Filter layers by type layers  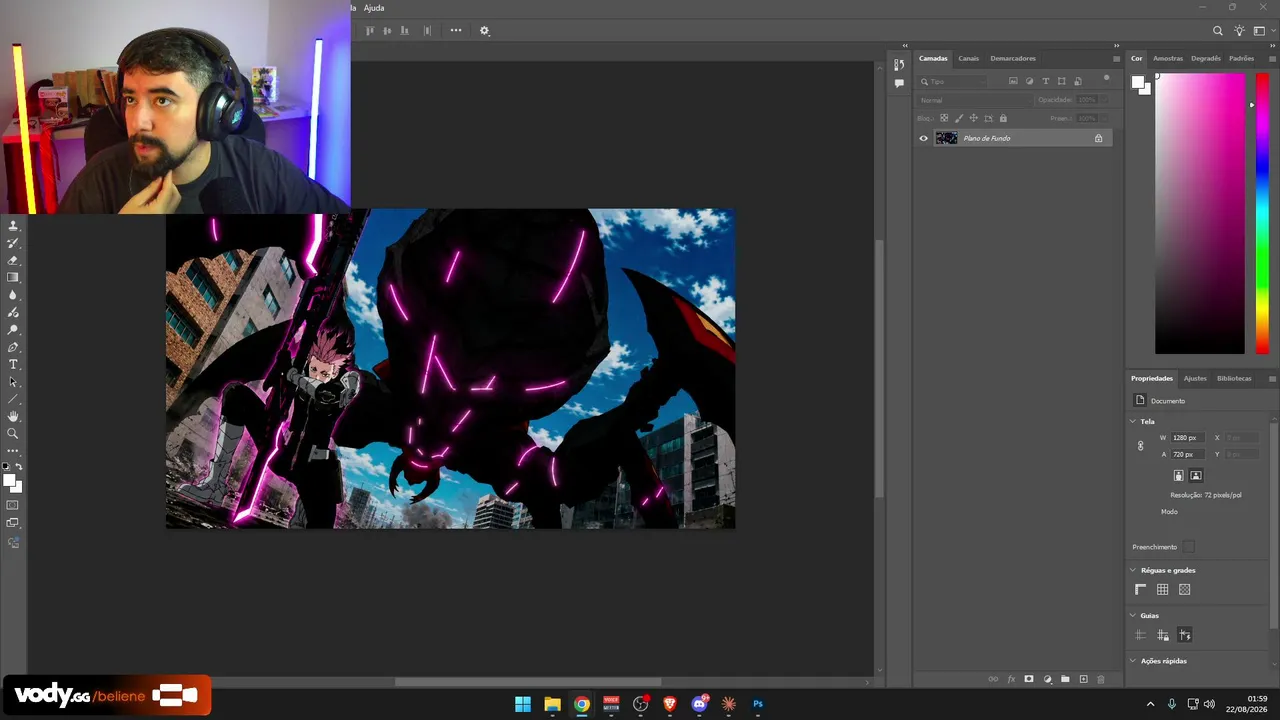click(1045, 81)
